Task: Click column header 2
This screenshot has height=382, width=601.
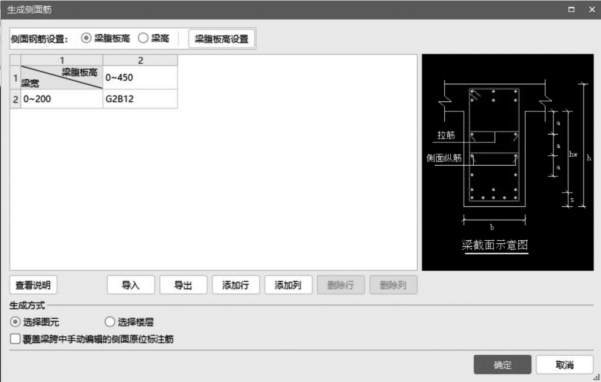Action: [x=140, y=60]
